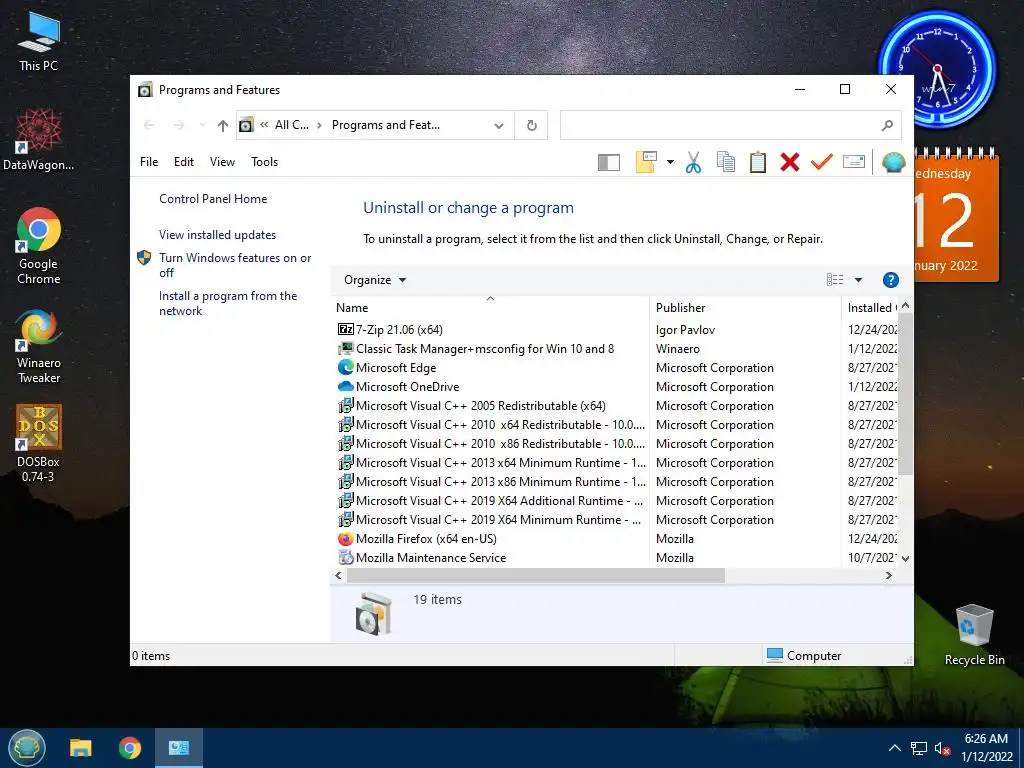Screen dimensions: 1024x768
Task: Open the File menu
Action: pos(149,162)
